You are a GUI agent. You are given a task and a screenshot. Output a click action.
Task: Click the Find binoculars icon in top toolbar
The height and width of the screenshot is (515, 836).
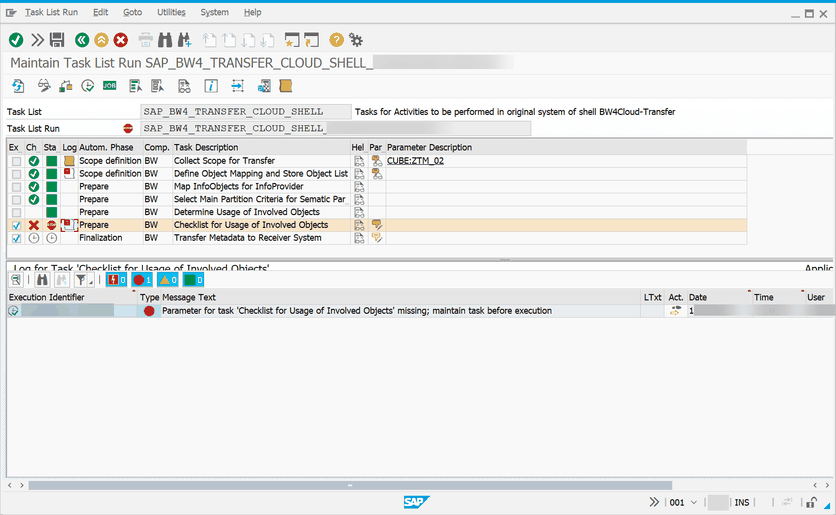pyautogui.click(x=165, y=40)
